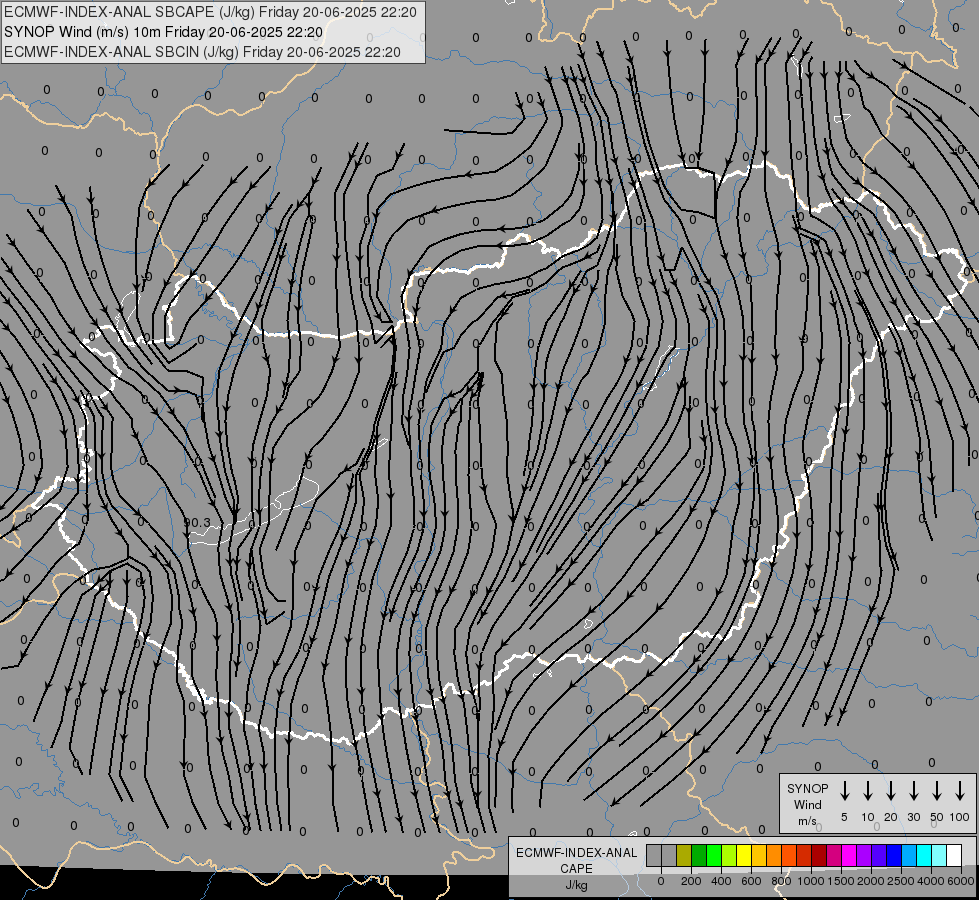Click the 1000 tick label on CAPE scale
The image size is (979, 900).
811,881
